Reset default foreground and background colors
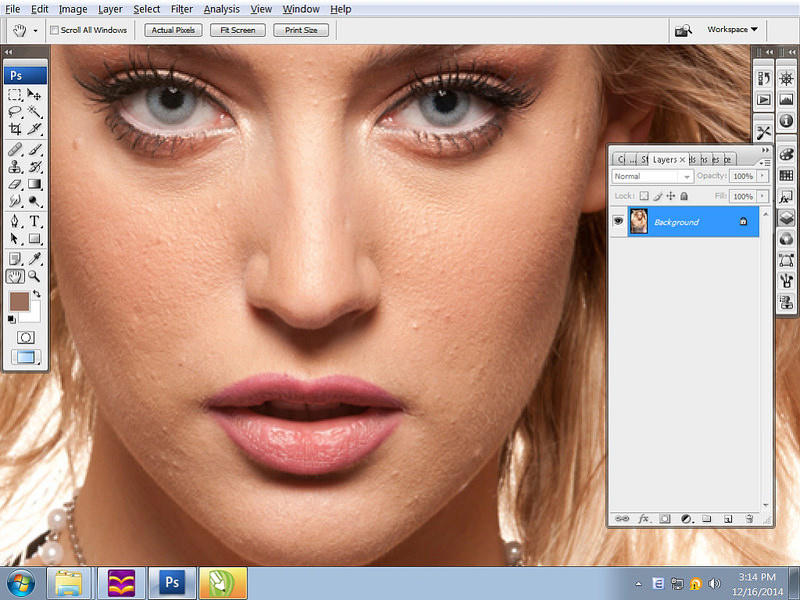The height and width of the screenshot is (600, 800). 12,319
